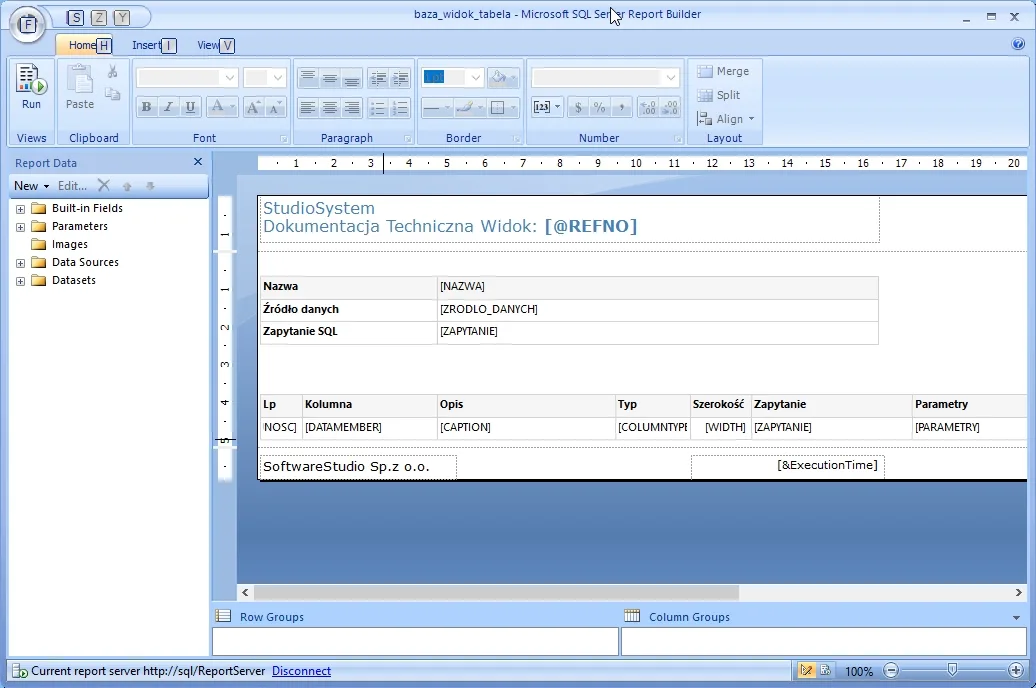Zoom out with the minus icon
Viewport: 1036px width, 688px height.
pos(891,670)
